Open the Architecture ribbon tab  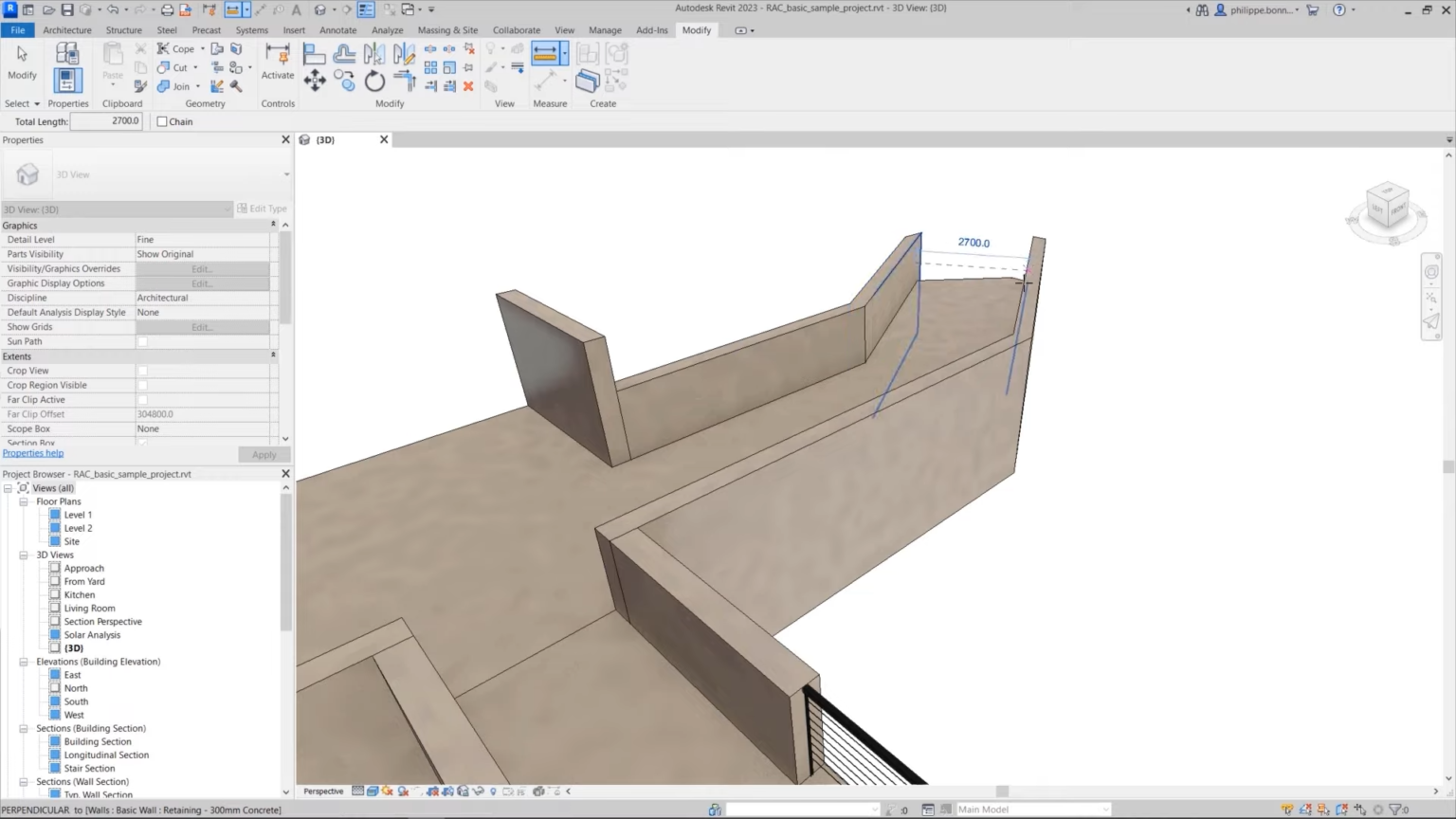(x=67, y=30)
